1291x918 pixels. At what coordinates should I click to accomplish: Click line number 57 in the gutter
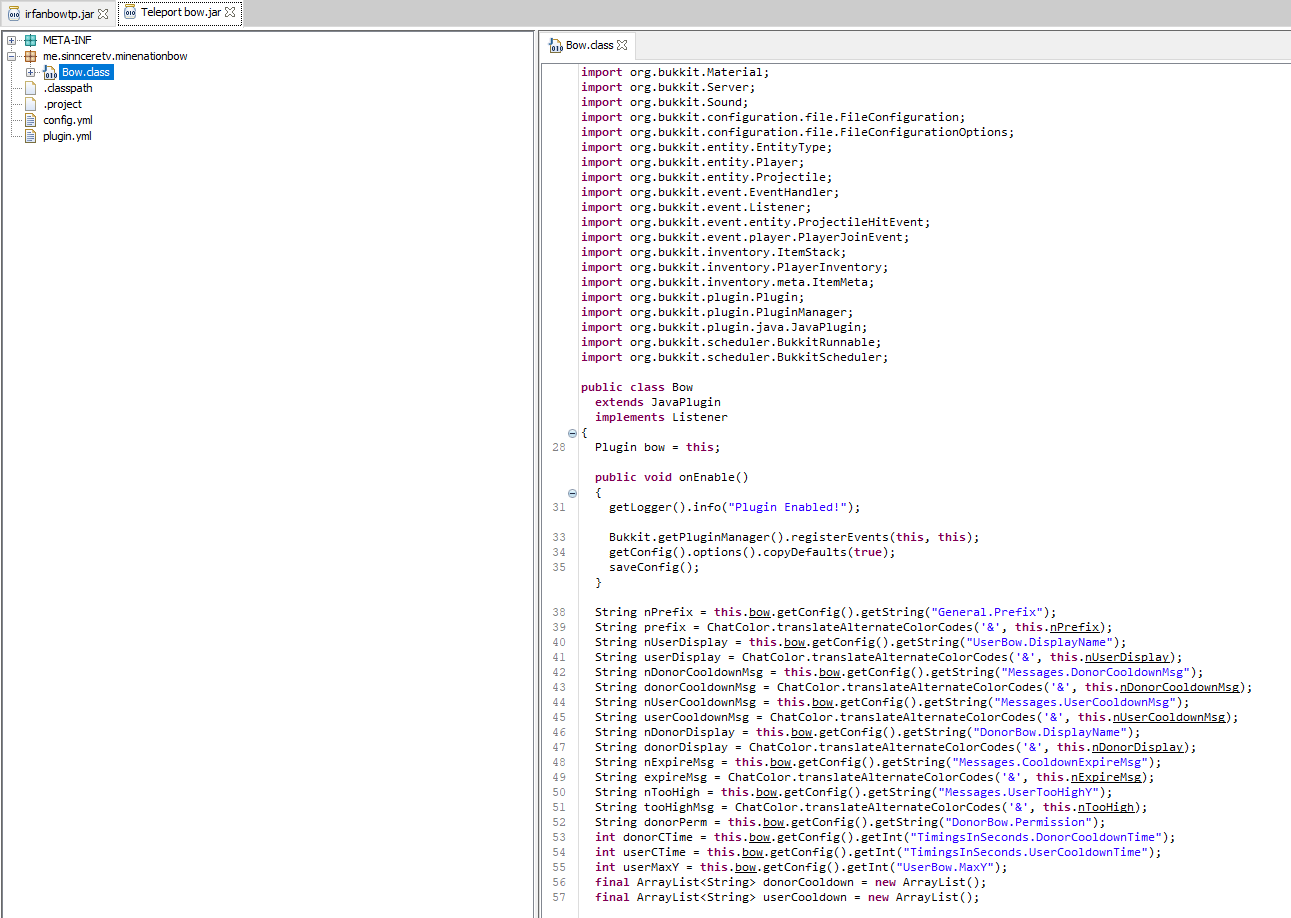(x=558, y=898)
